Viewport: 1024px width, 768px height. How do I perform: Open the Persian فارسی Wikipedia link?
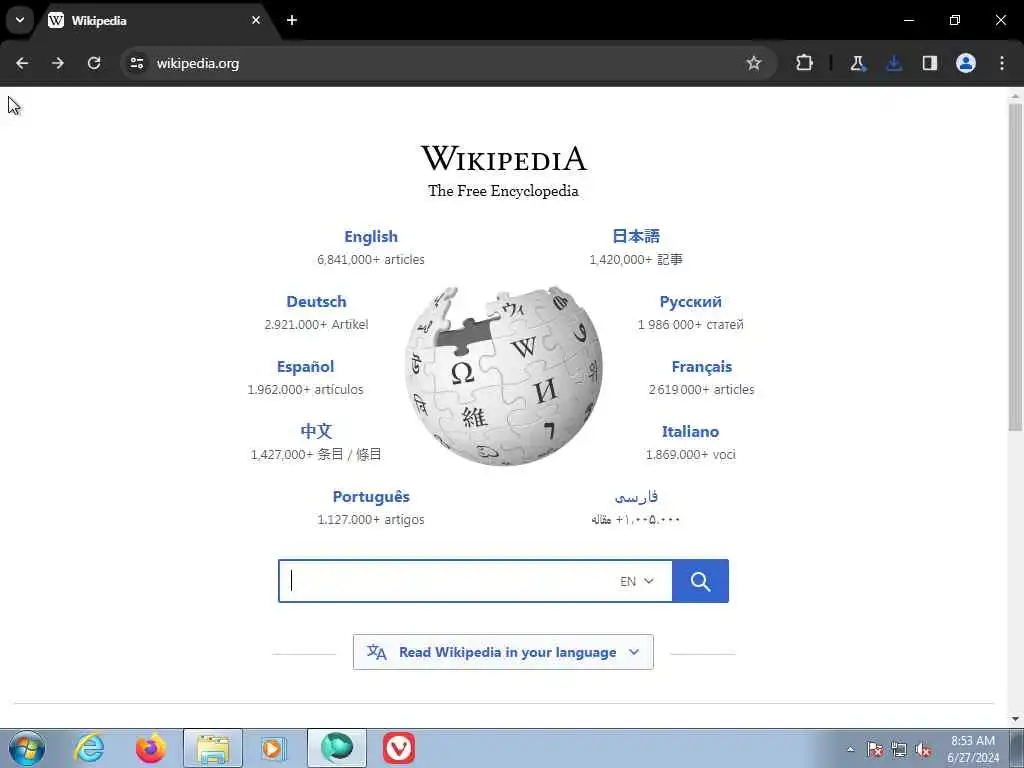tap(636, 497)
